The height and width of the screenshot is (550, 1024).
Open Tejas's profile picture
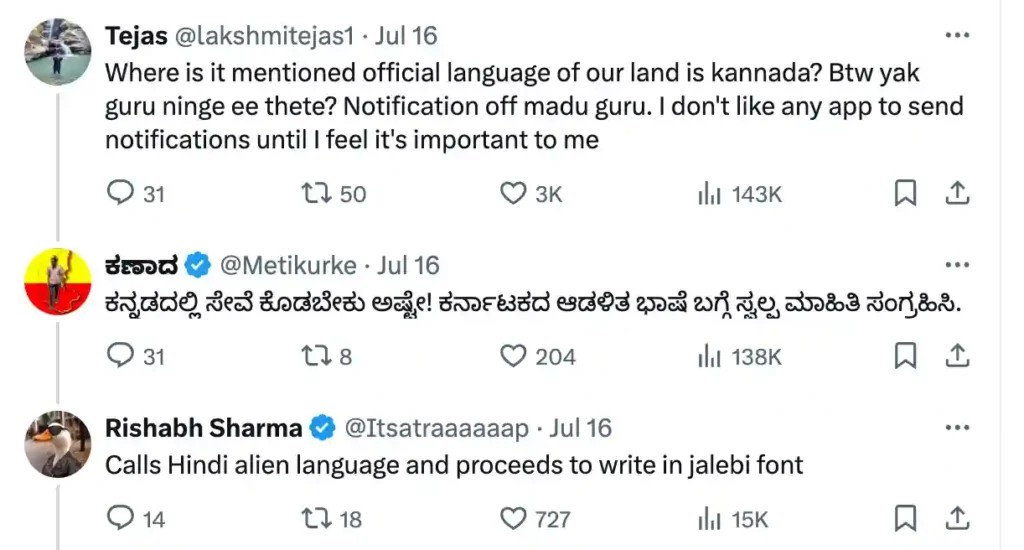[x=58, y=52]
